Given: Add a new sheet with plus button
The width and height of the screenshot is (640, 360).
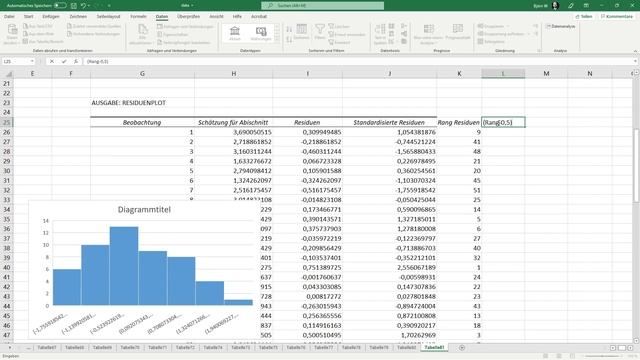Looking at the screenshot, I should coord(462,348).
